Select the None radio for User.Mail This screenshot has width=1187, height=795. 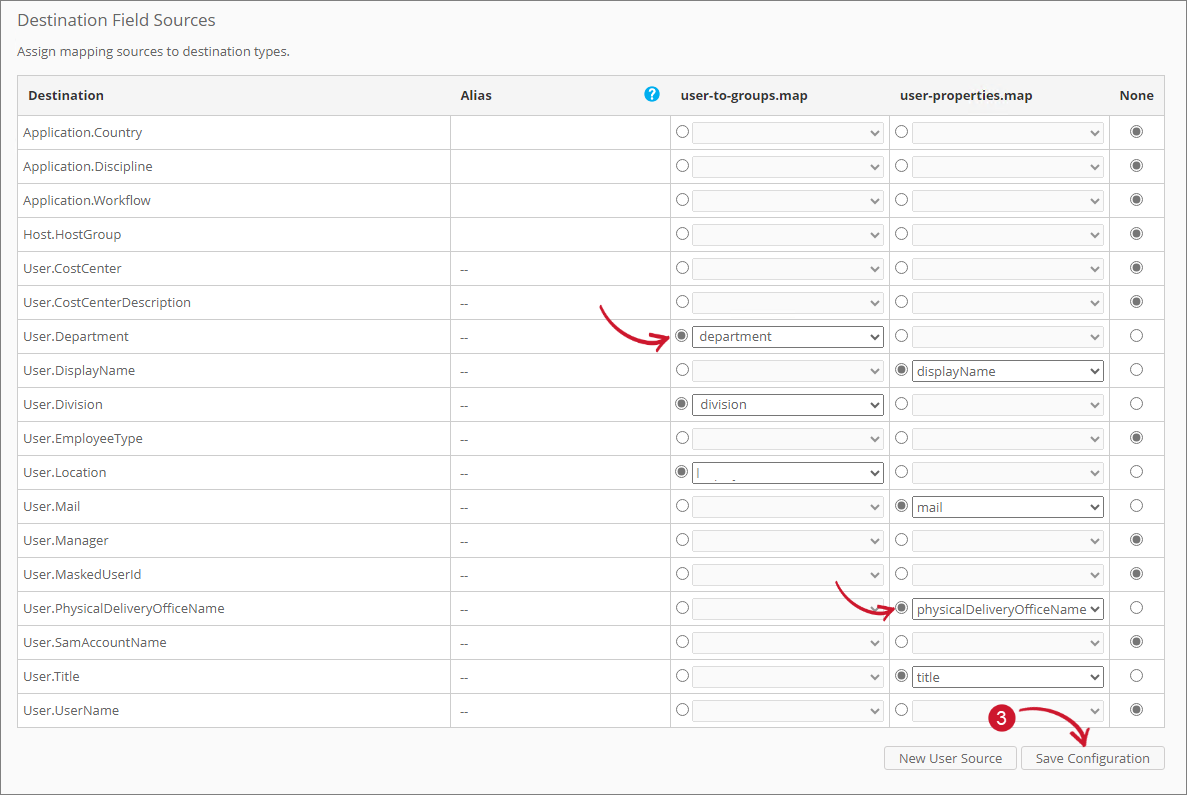pyautogui.click(x=1136, y=506)
